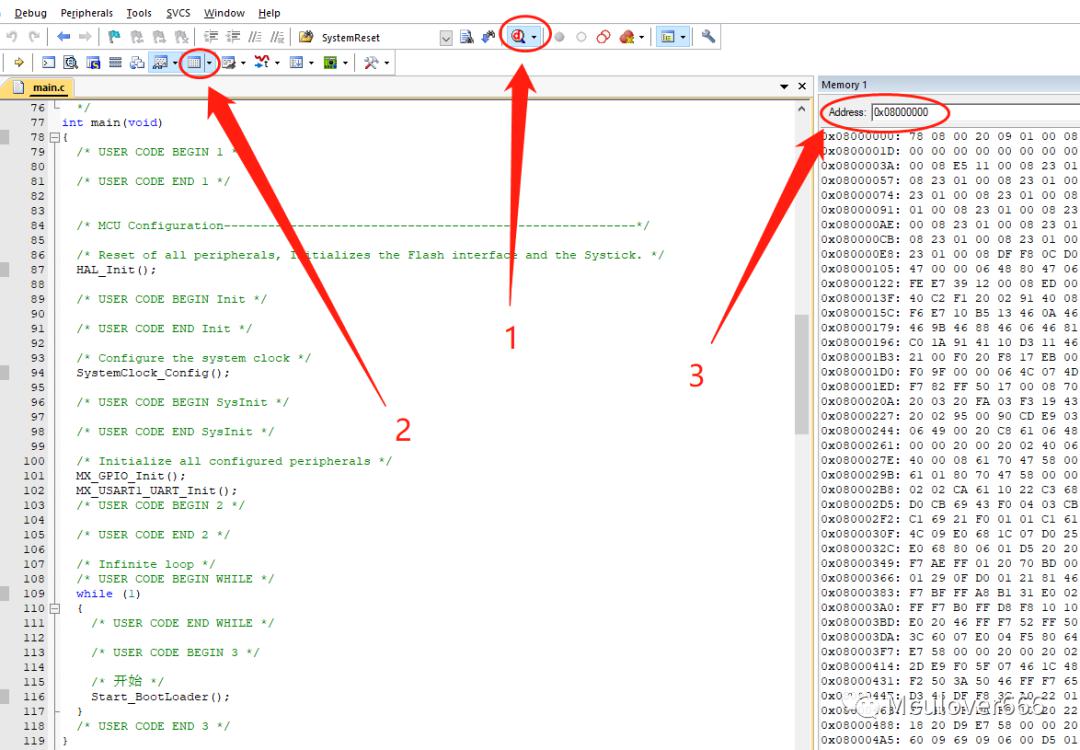Click the Toolbox hammer-wrench icon
Screen dimensions: 1080x750
[x=371, y=63]
